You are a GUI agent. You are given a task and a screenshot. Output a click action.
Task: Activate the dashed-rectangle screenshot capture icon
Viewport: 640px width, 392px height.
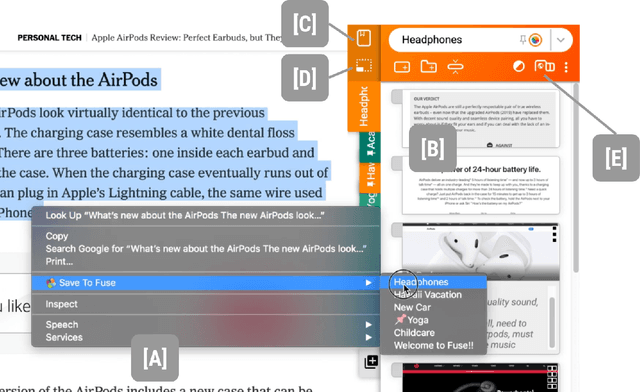364,65
